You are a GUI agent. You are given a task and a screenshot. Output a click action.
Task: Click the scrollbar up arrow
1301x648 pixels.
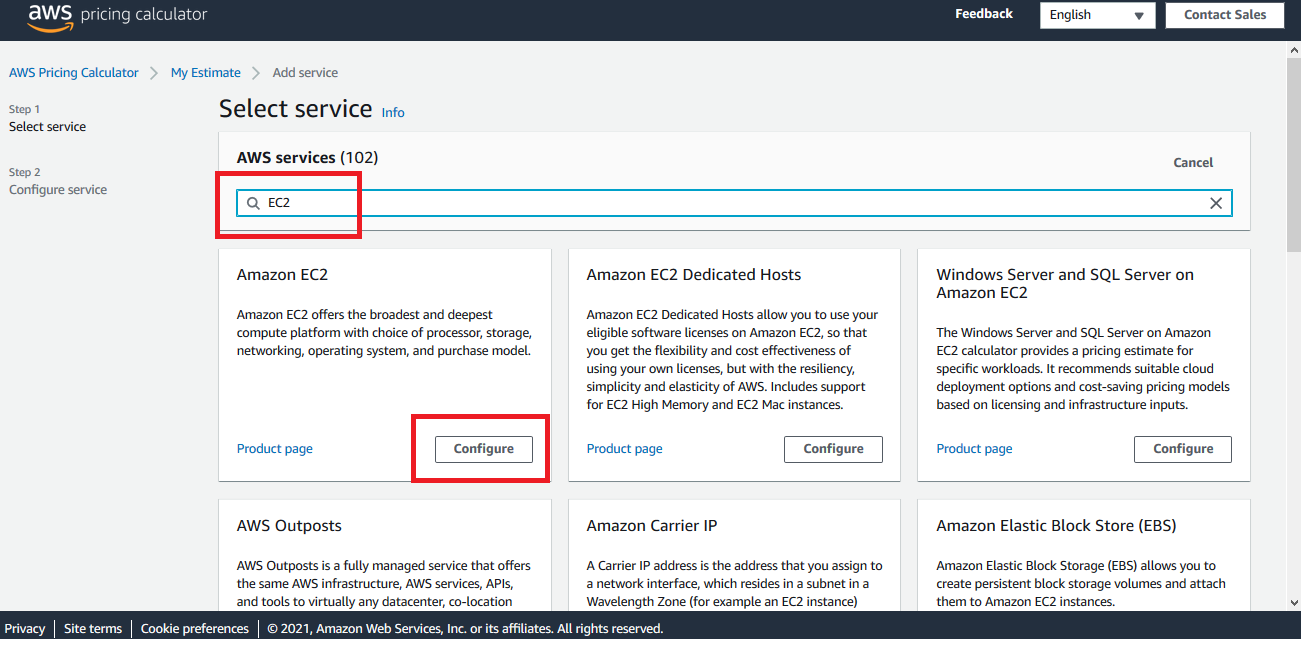pos(1293,50)
